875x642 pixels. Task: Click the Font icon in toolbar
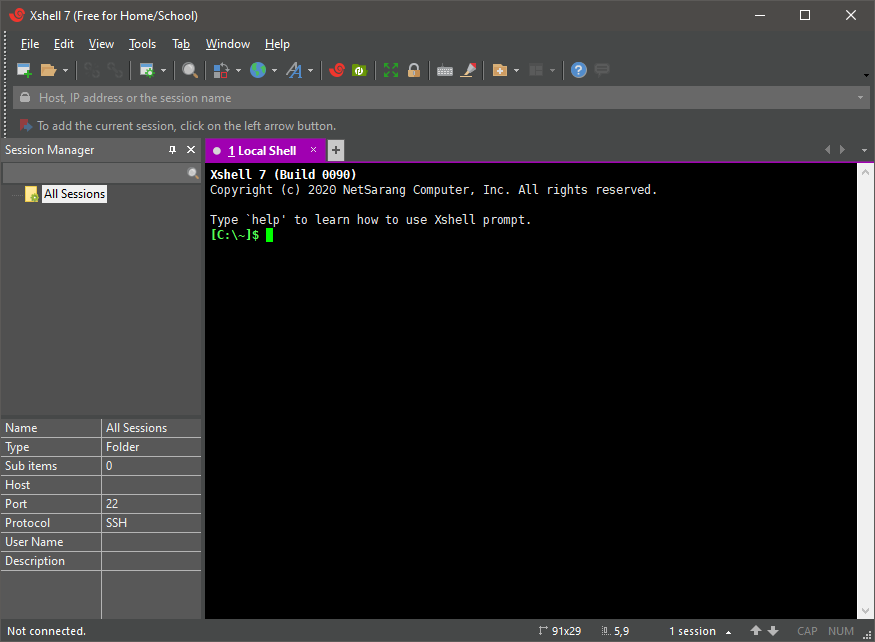coord(294,70)
